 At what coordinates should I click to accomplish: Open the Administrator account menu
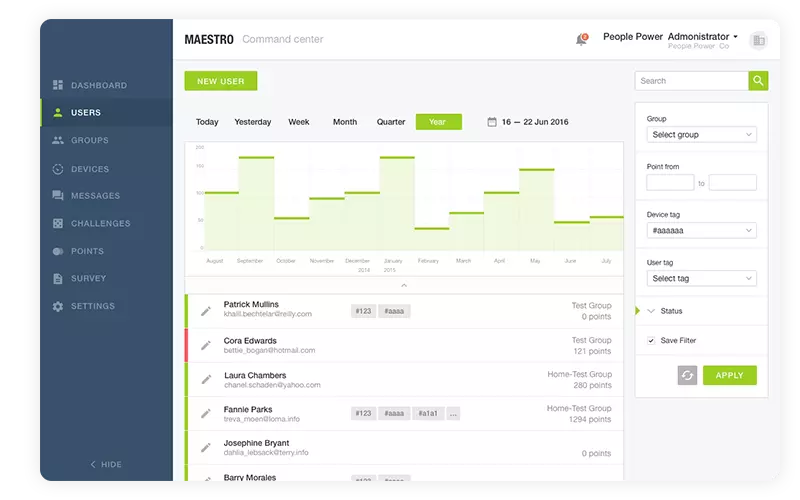click(x=703, y=37)
